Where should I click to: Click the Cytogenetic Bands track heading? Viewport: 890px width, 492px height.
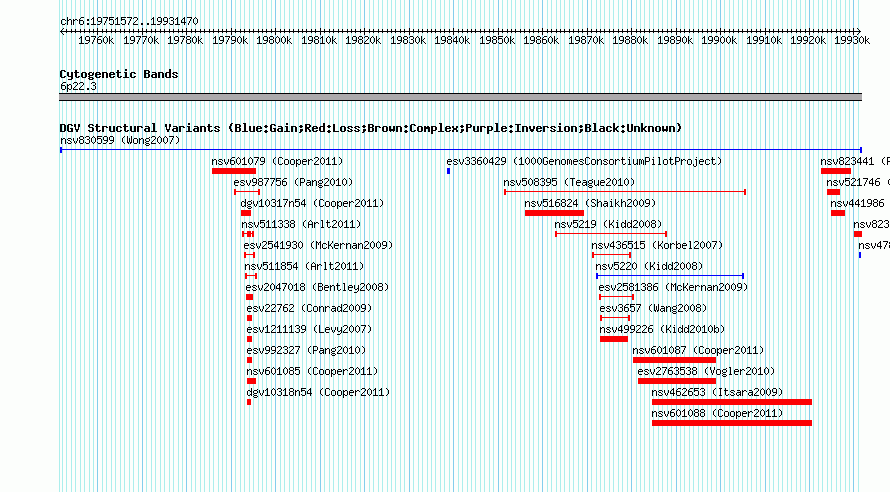[x=119, y=74]
